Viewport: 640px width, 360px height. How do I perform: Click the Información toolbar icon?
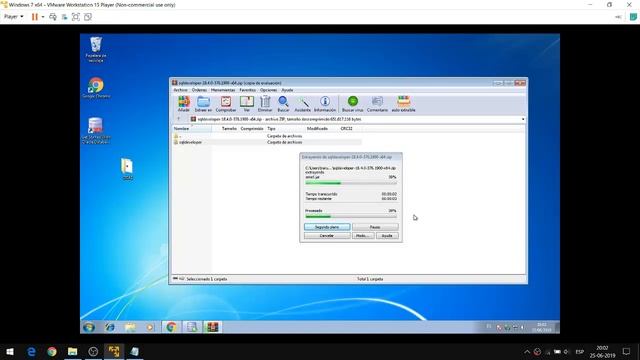click(x=325, y=104)
